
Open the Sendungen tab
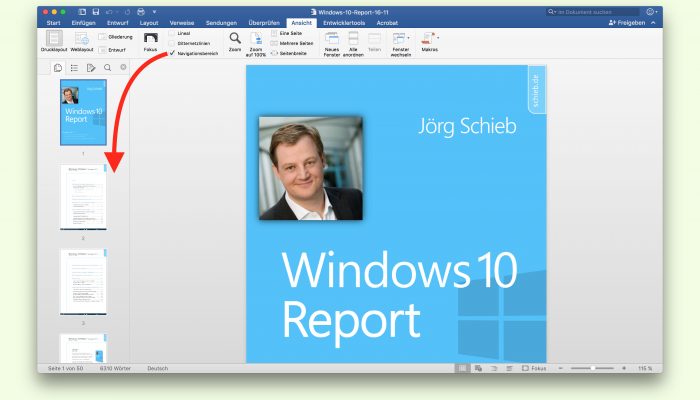point(221,23)
